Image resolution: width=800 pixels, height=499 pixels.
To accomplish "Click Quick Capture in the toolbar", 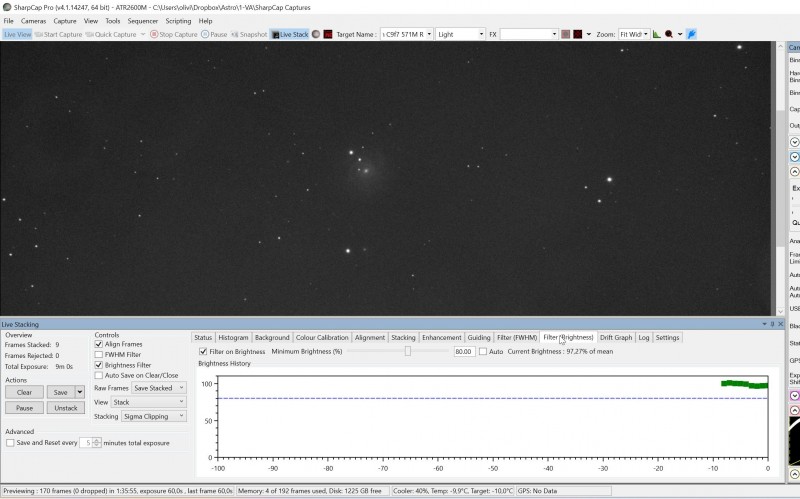I will click(x=111, y=34).
